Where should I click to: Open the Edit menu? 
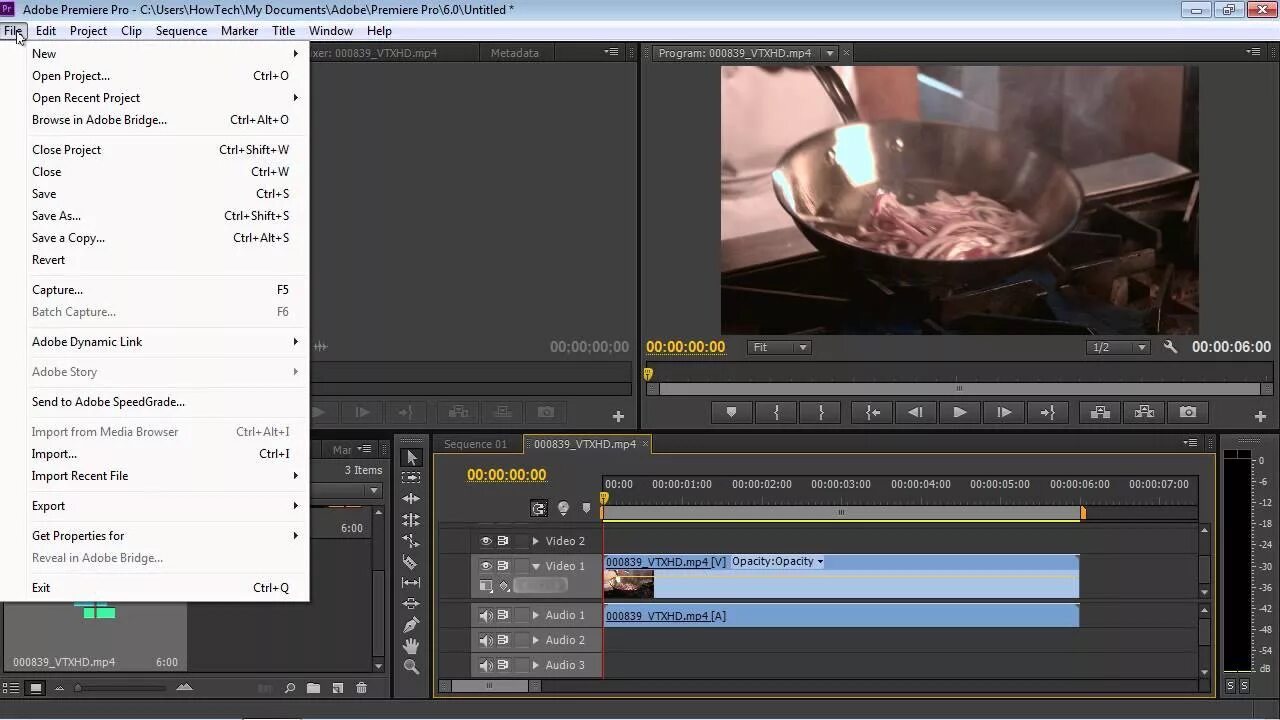click(x=46, y=31)
